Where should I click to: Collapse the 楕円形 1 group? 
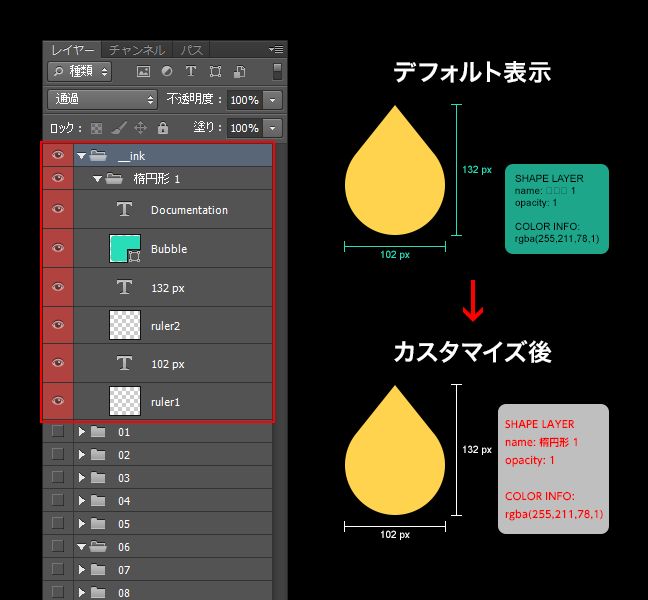(98, 179)
